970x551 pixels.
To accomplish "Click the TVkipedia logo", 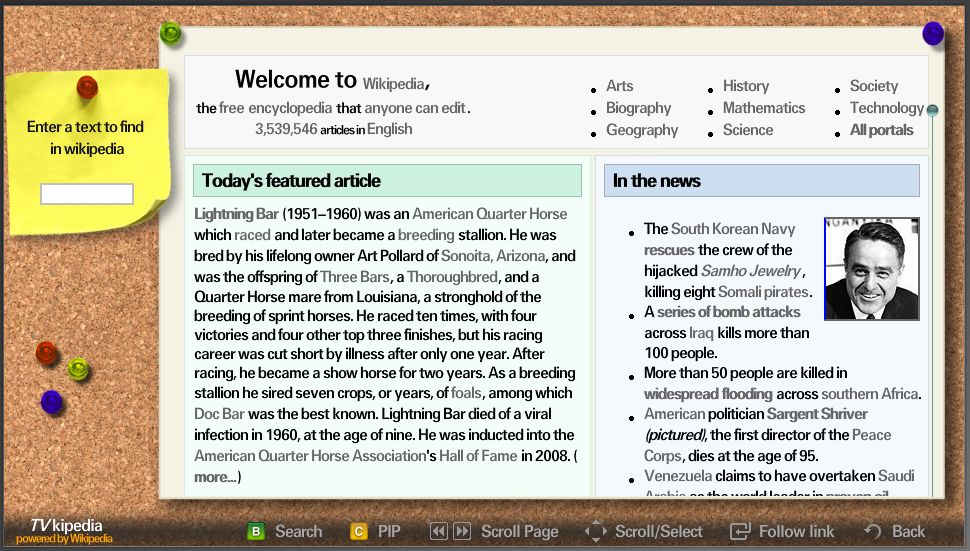I will [64, 531].
